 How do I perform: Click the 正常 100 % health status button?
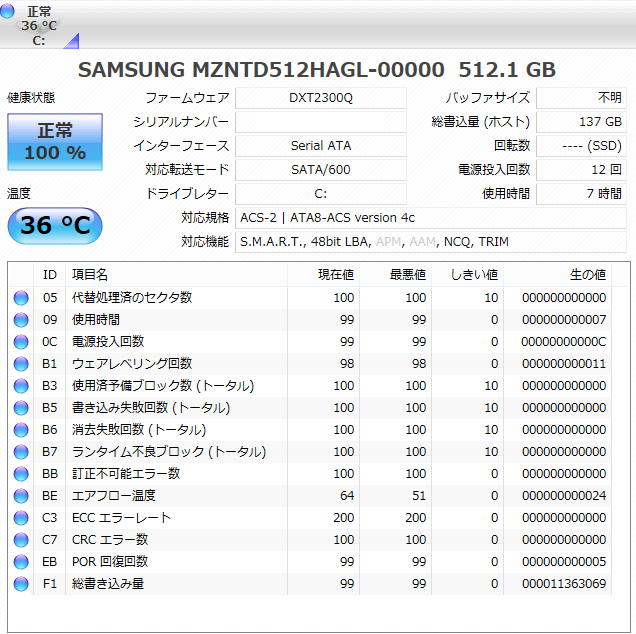[x=55, y=142]
